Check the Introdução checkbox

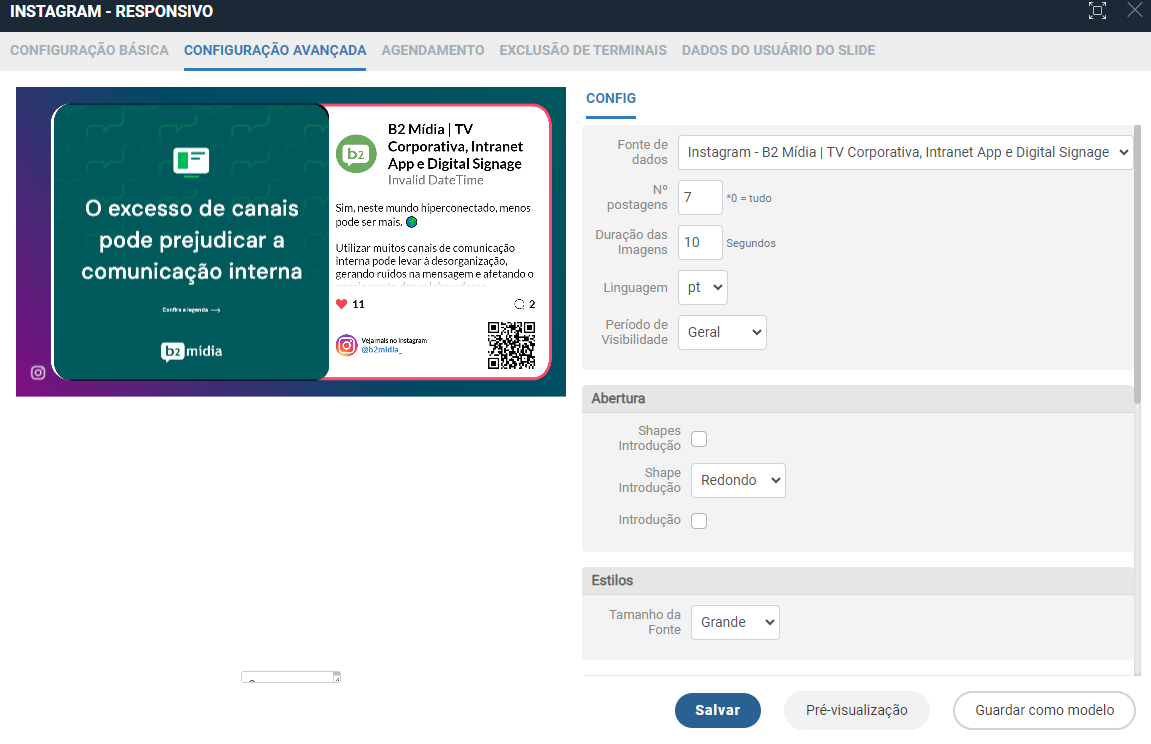pyautogui.click(x=699, y=521)
